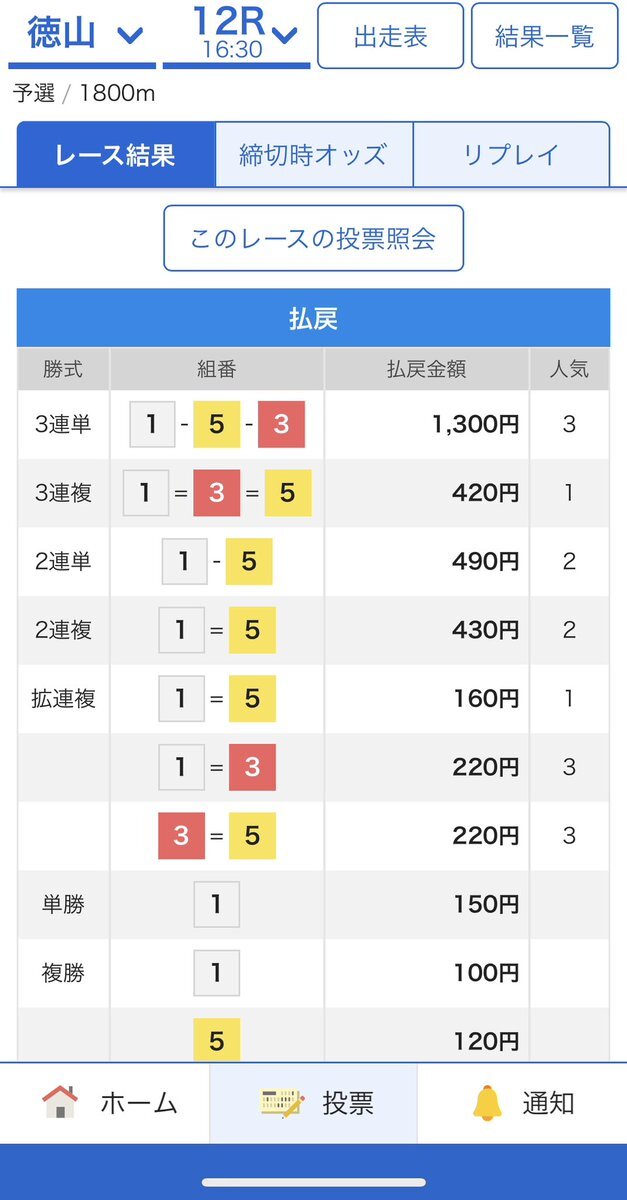Tap yellow boat 5 in 2連単 row
This screenshot has width=627, height=1200.
coord(249,562)
